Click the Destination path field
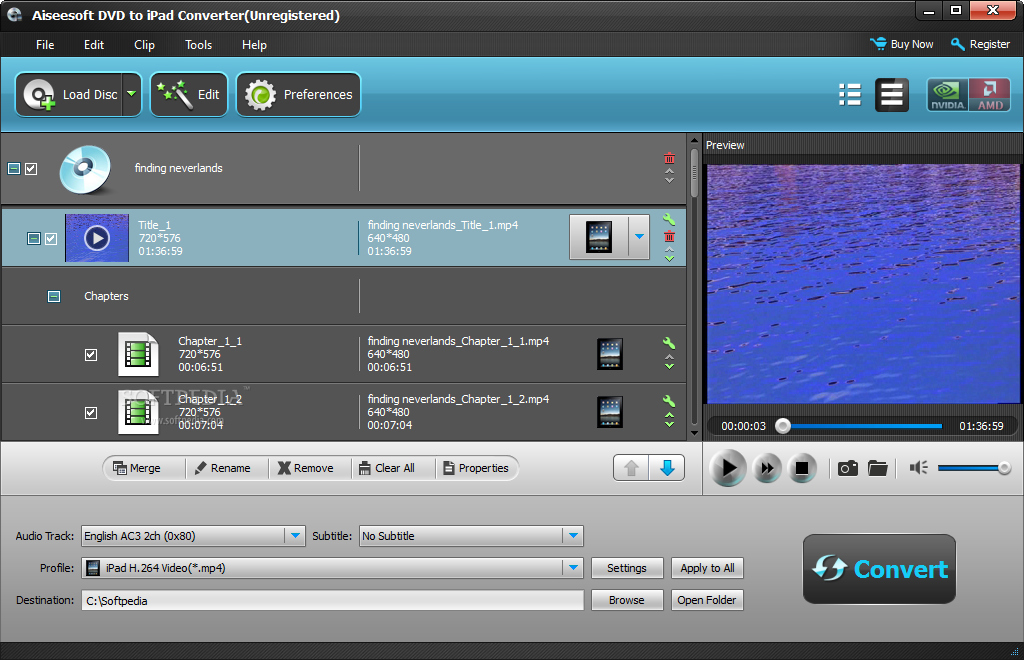Viewport: 1024px width, 660px height. click(332, 601)
